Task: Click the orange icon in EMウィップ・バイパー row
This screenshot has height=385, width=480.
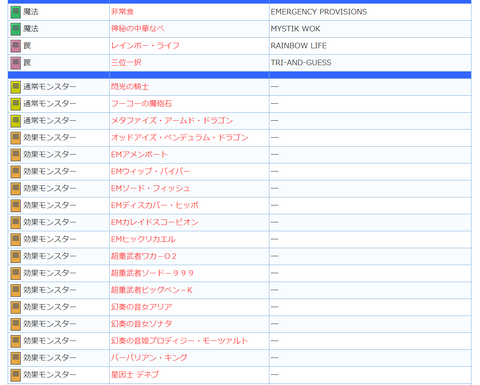Action: [16, 172]
